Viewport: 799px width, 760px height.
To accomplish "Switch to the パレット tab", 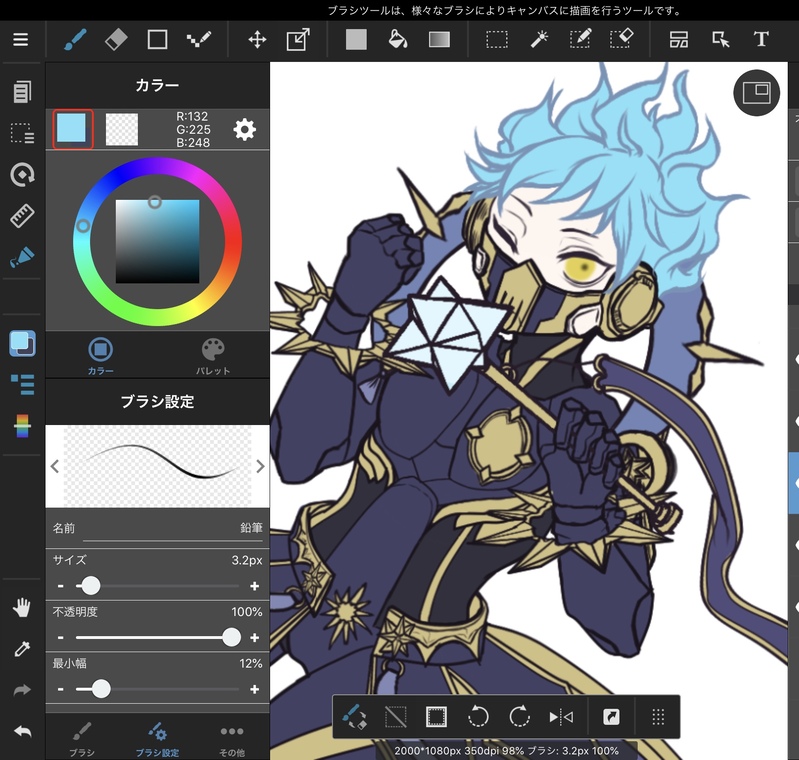I will coord(213,356).
